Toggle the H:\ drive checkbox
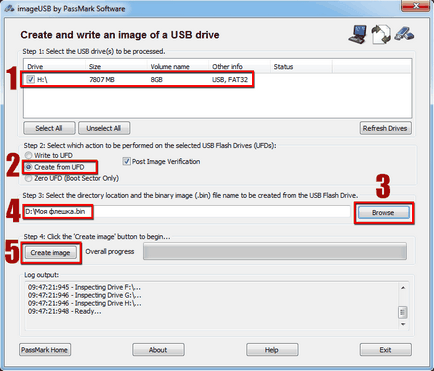The height and width of the screenshot is (371, 434). [31, 79]
